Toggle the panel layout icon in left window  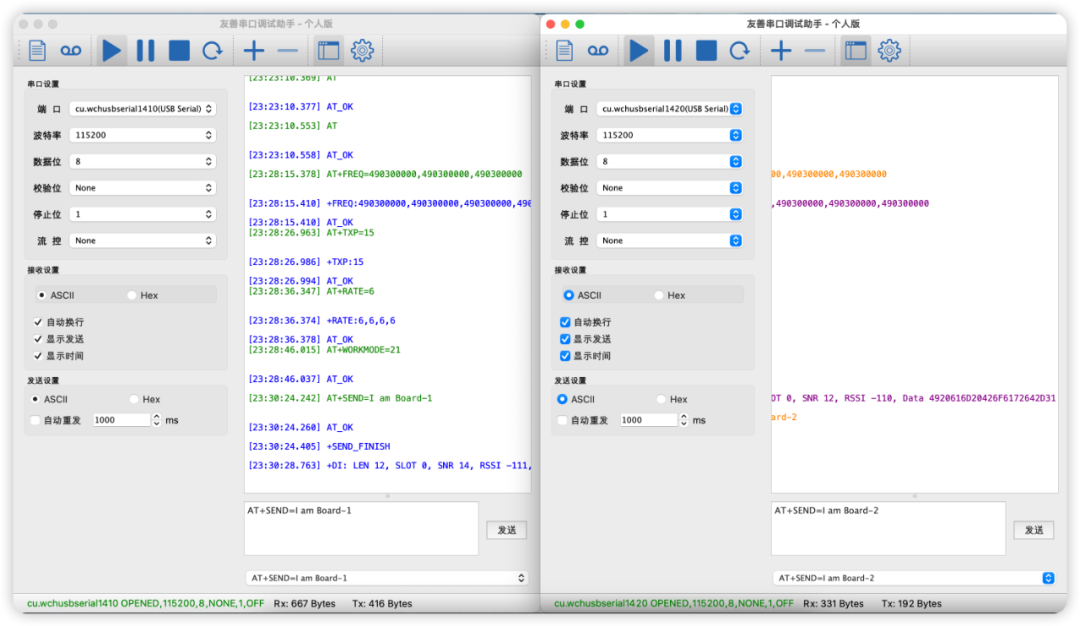[328, 51]
